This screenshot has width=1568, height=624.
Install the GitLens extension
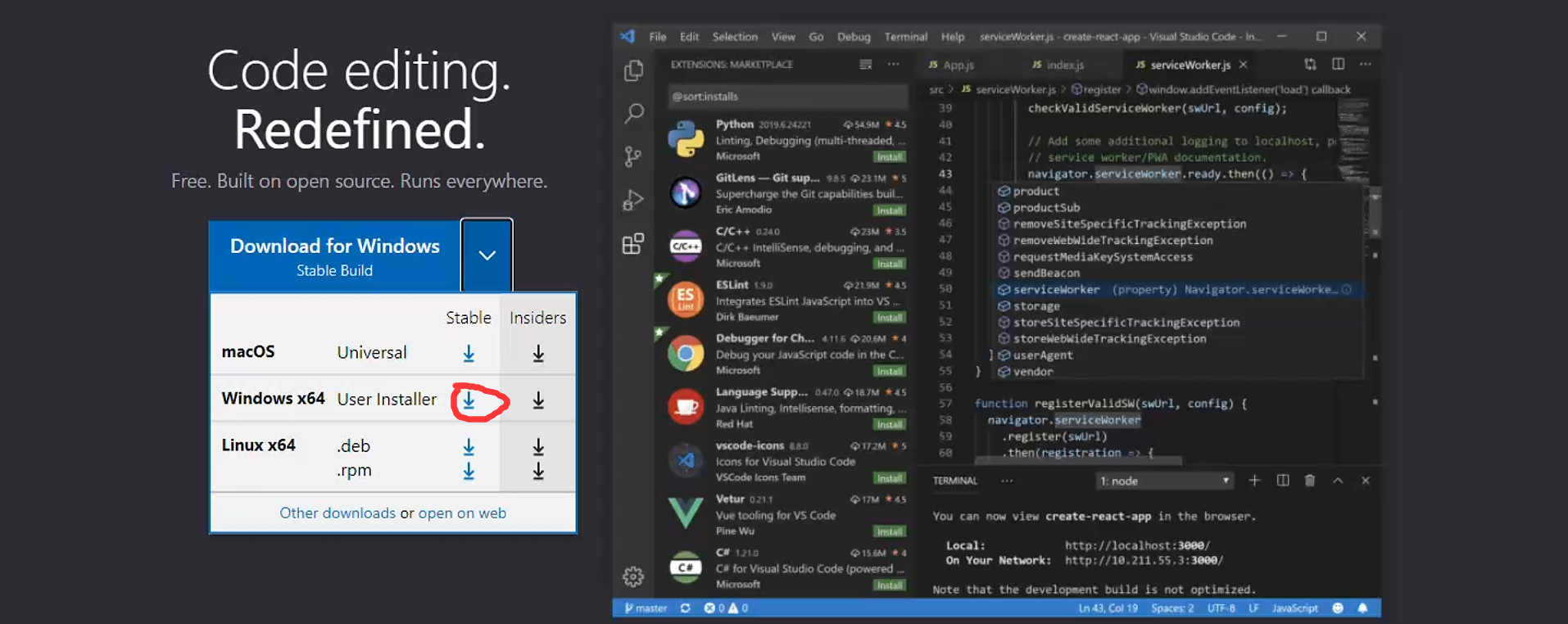click(889, 210)
